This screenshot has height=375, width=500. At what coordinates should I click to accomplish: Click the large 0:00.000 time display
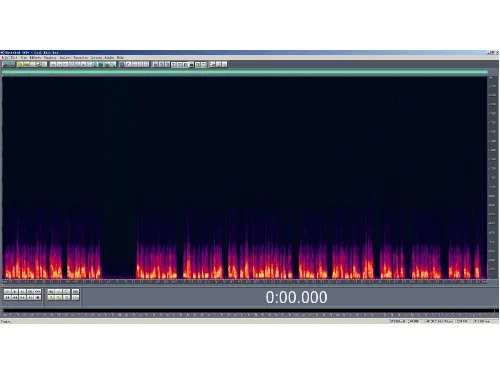(296, 297)
